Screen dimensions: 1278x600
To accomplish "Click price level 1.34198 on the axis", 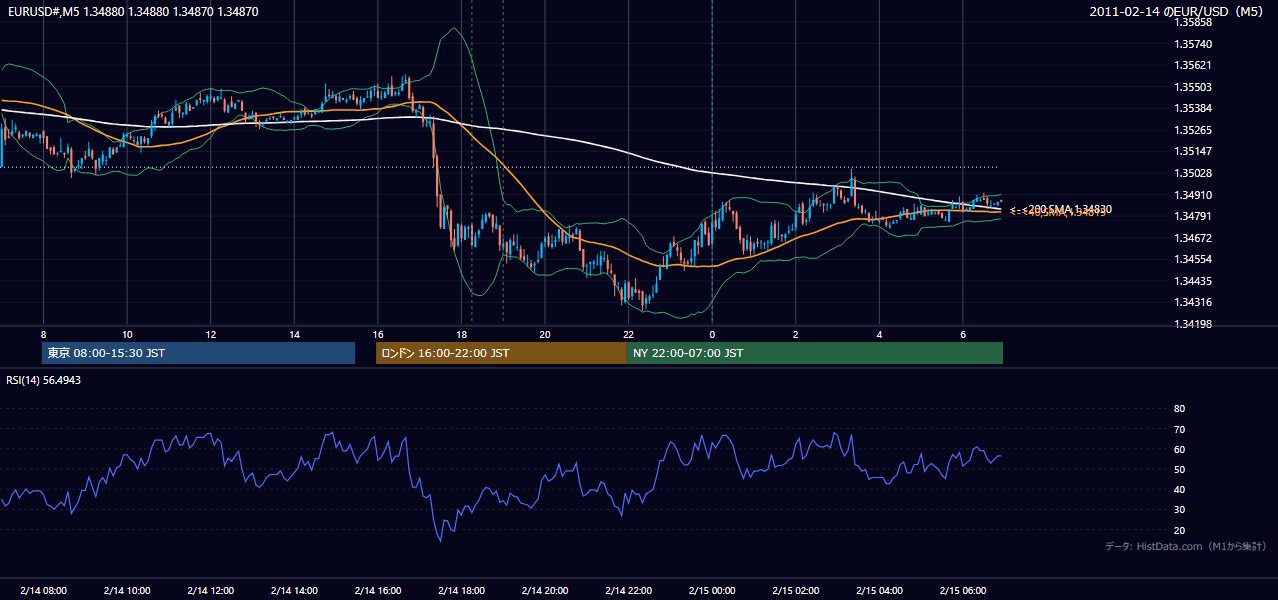I will pyautogui.click(x=1195, y=324).
